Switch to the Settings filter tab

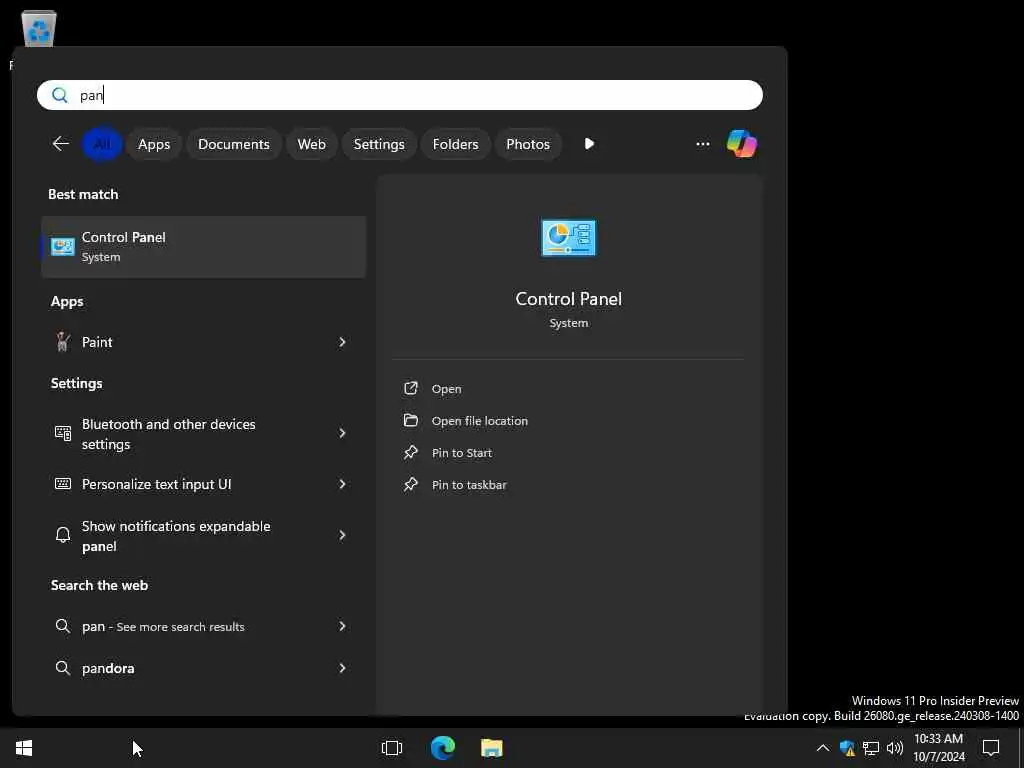[x=379, y=144]
